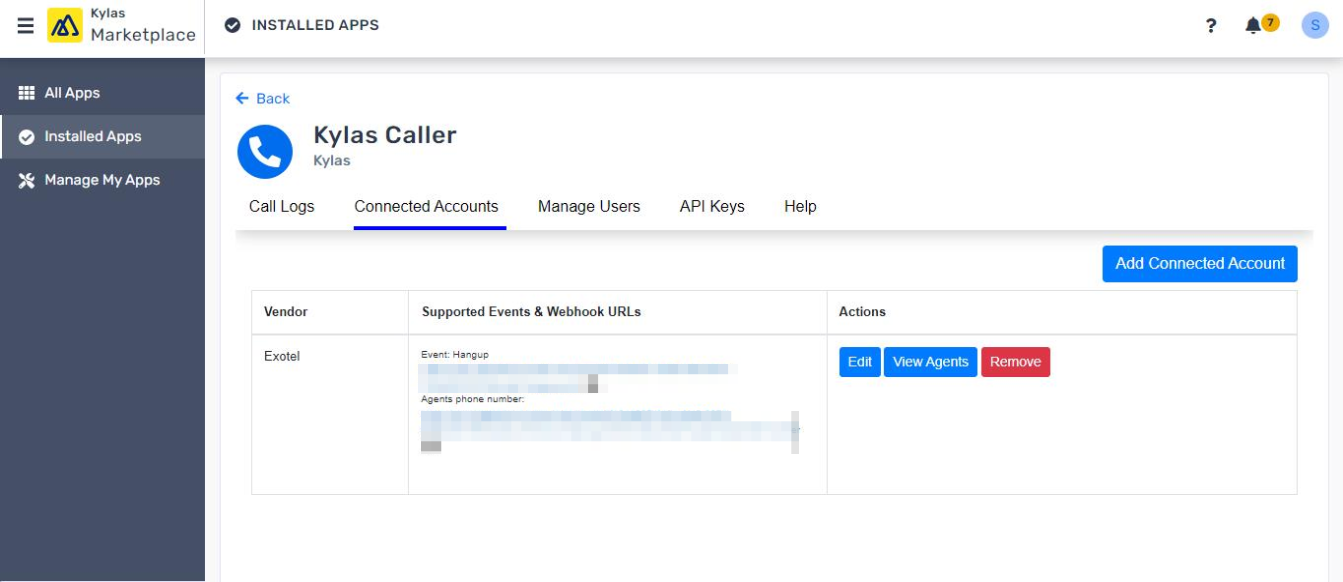Image resolution: width=1343 pixels, height=582 pixels.
Task: Go back using the Back link
Action: click(x=263, y=98)
